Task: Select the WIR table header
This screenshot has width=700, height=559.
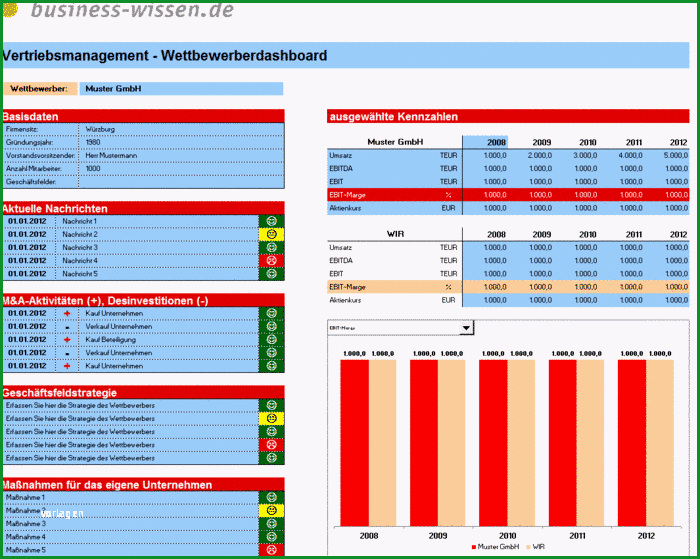Action: pyautogui.click(x=396, y=234)
